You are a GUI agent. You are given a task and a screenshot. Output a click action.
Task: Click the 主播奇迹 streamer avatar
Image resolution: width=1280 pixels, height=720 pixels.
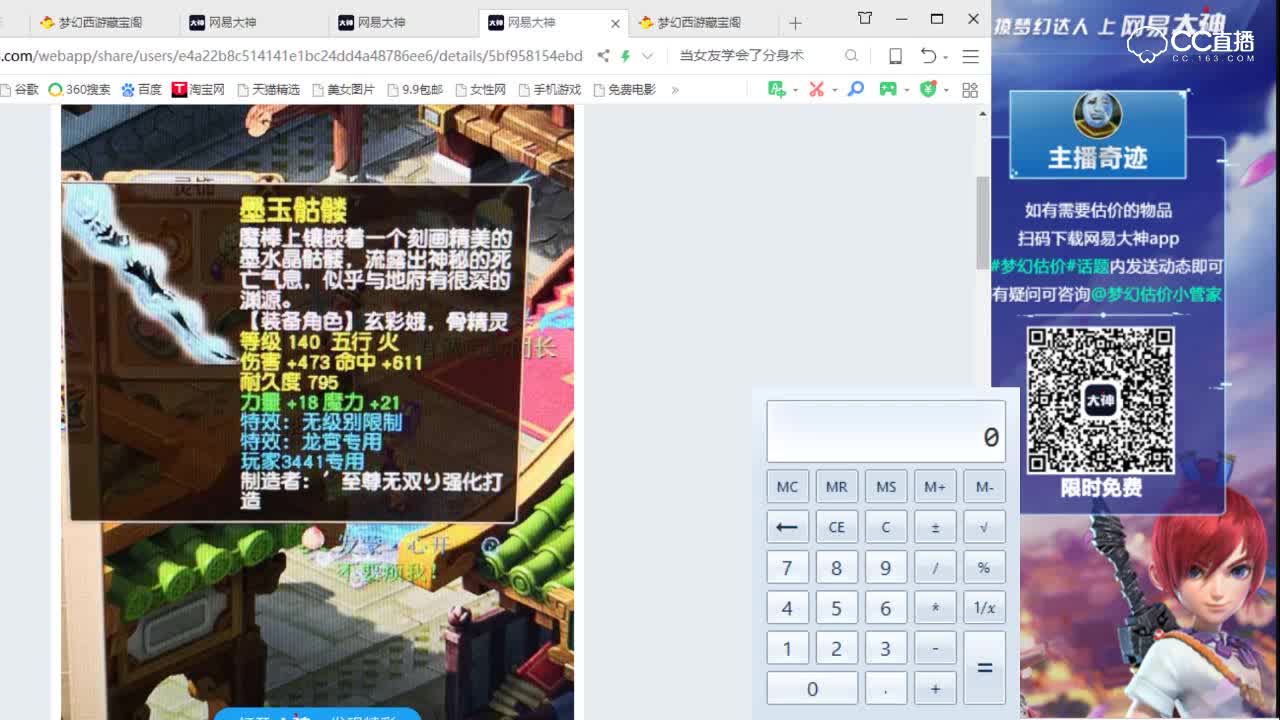click(x=1097, y=113)
